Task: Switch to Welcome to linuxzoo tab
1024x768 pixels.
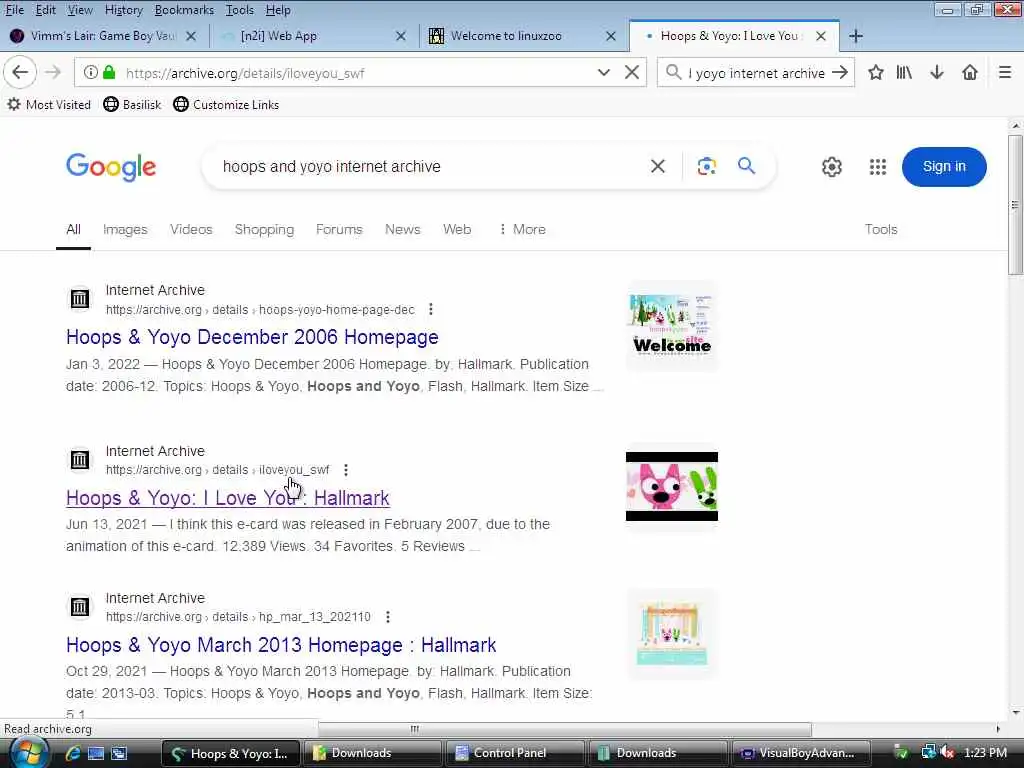Action: coord(506,36)
